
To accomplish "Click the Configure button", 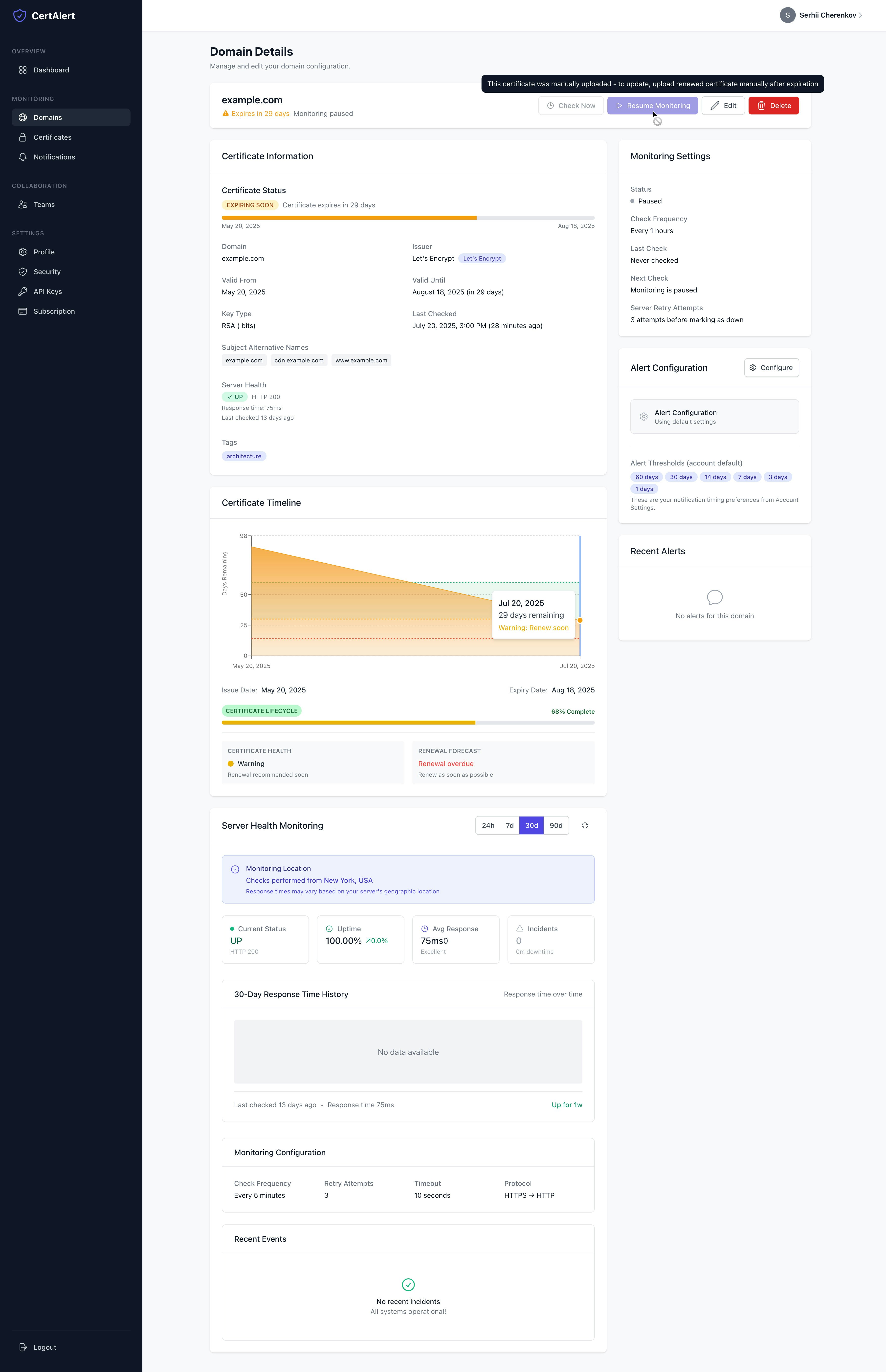I will 771,368.
